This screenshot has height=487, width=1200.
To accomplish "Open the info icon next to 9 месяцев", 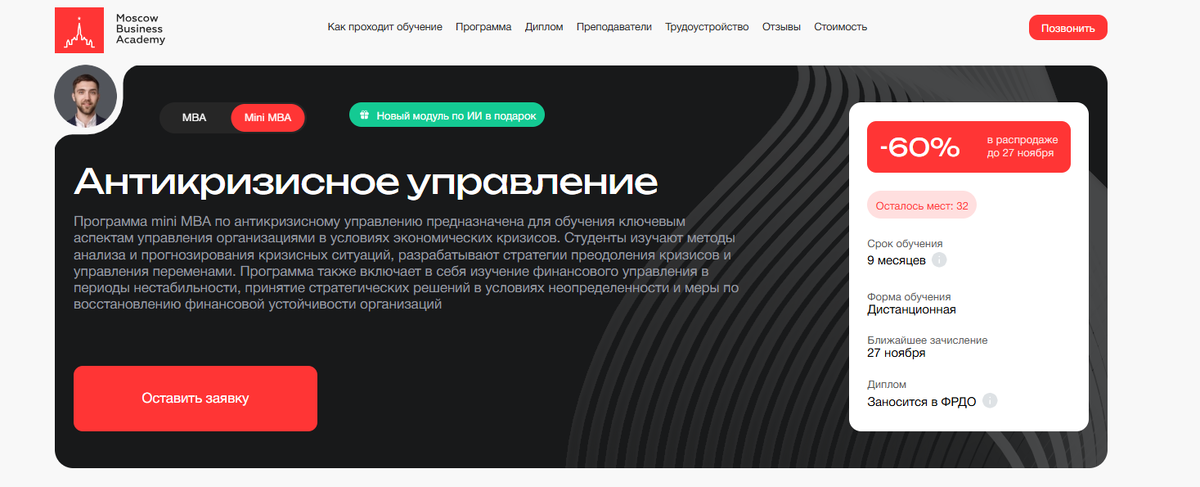I will [939, 260].
